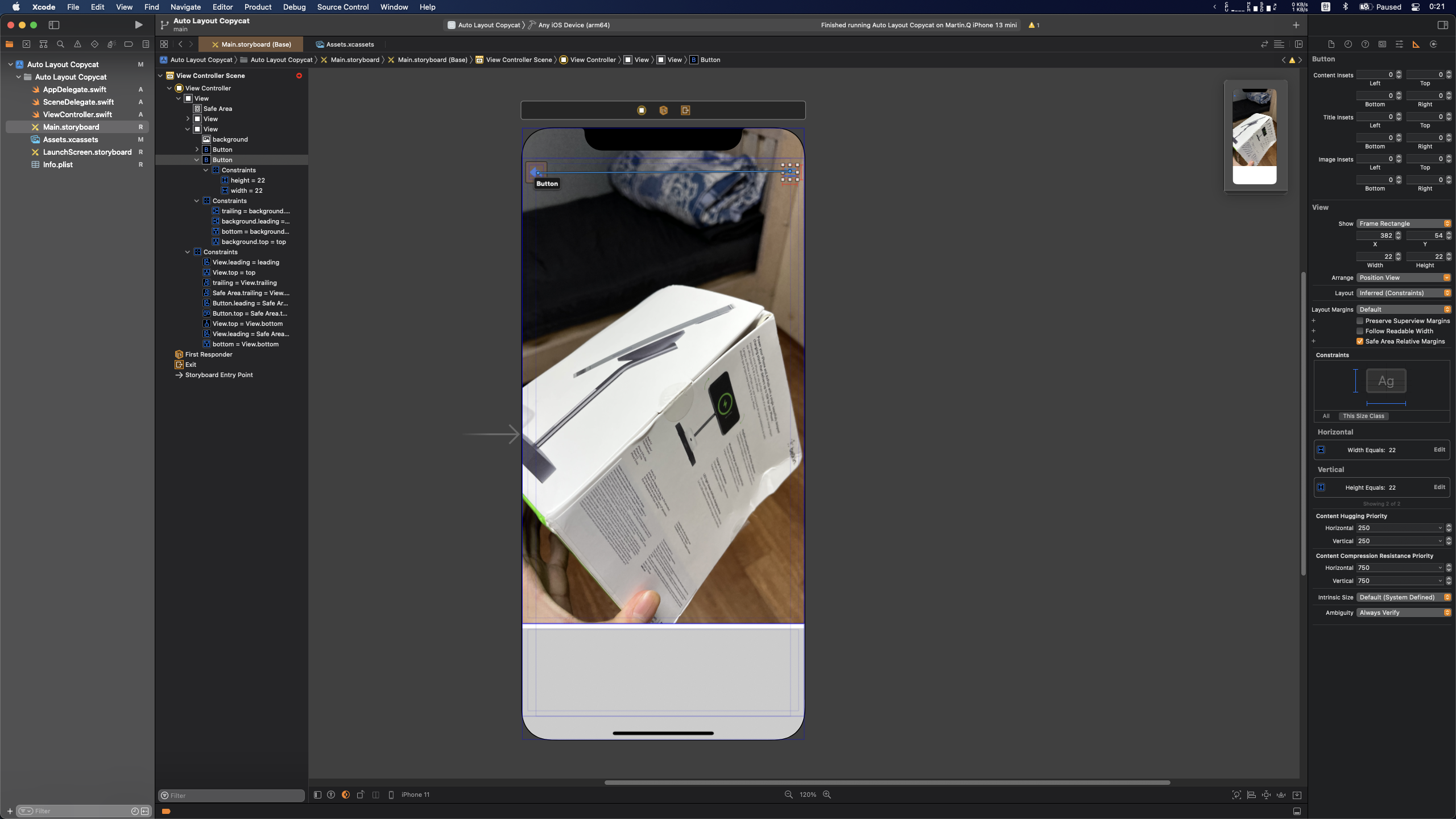The image size is (1456, 819).
Task: Show the Issue navigator warning icon
Action: tap(77, 44)
